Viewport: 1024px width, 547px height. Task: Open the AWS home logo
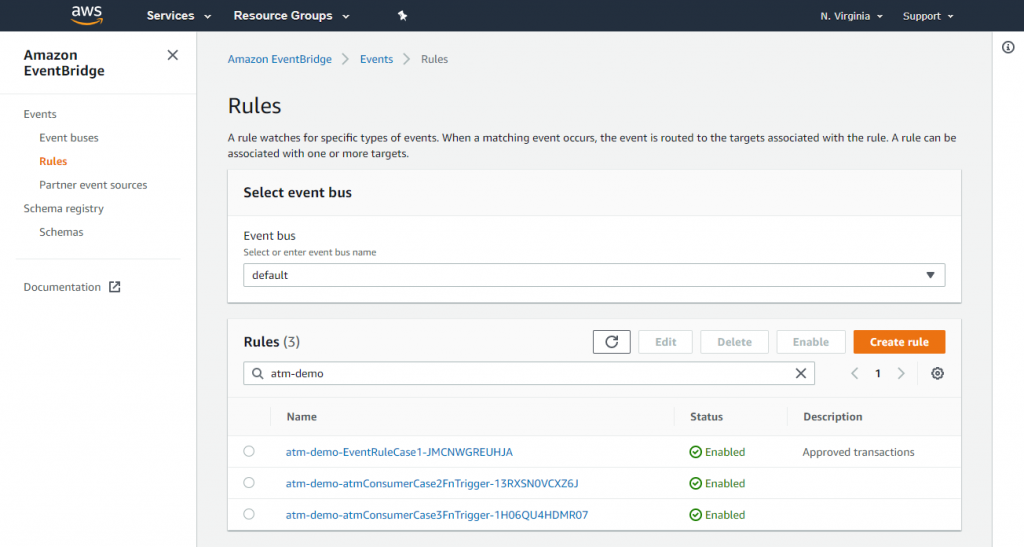(x=87, y=15)
